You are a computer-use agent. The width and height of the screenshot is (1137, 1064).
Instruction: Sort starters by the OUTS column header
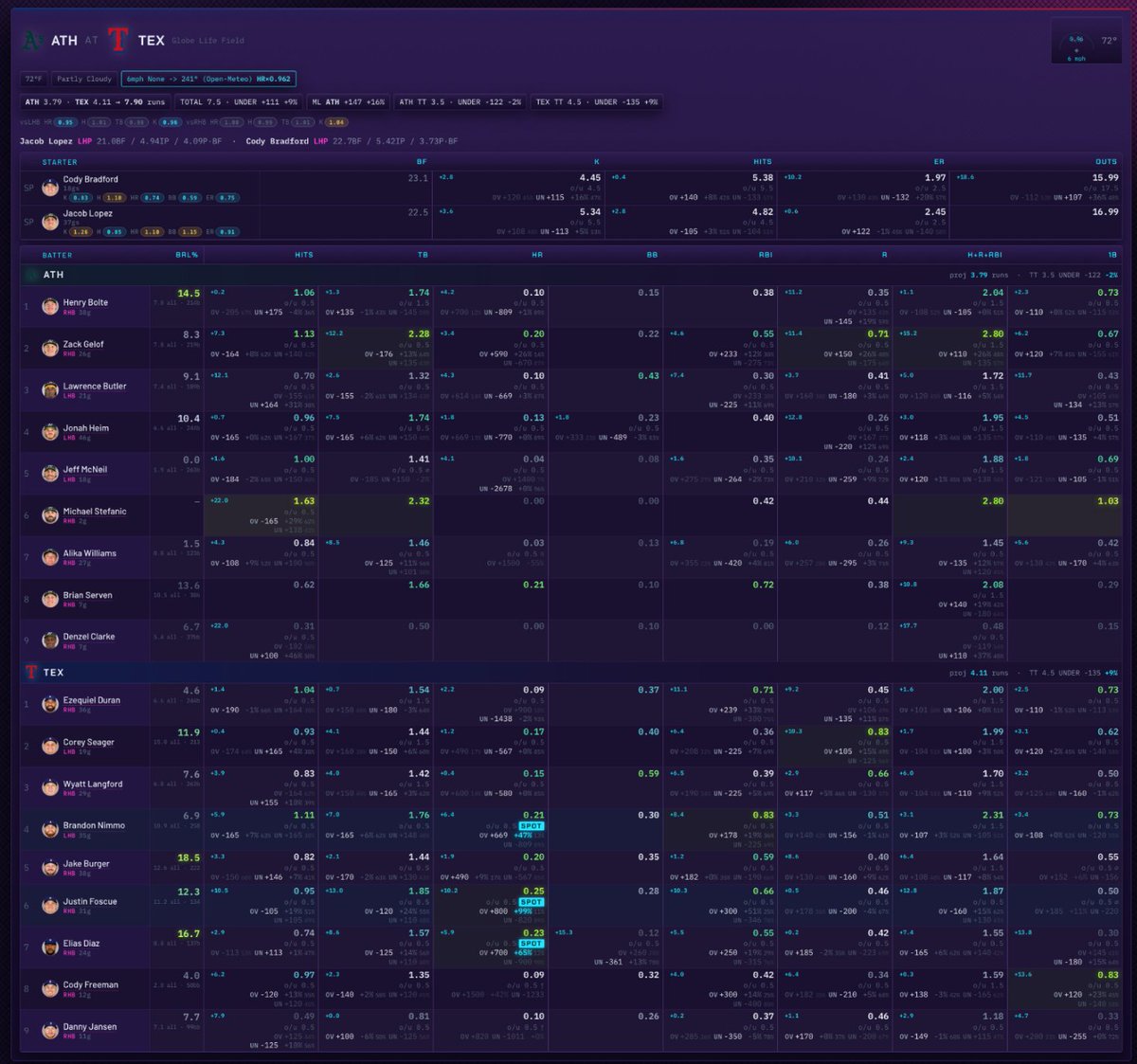[x=1107, y=162]
